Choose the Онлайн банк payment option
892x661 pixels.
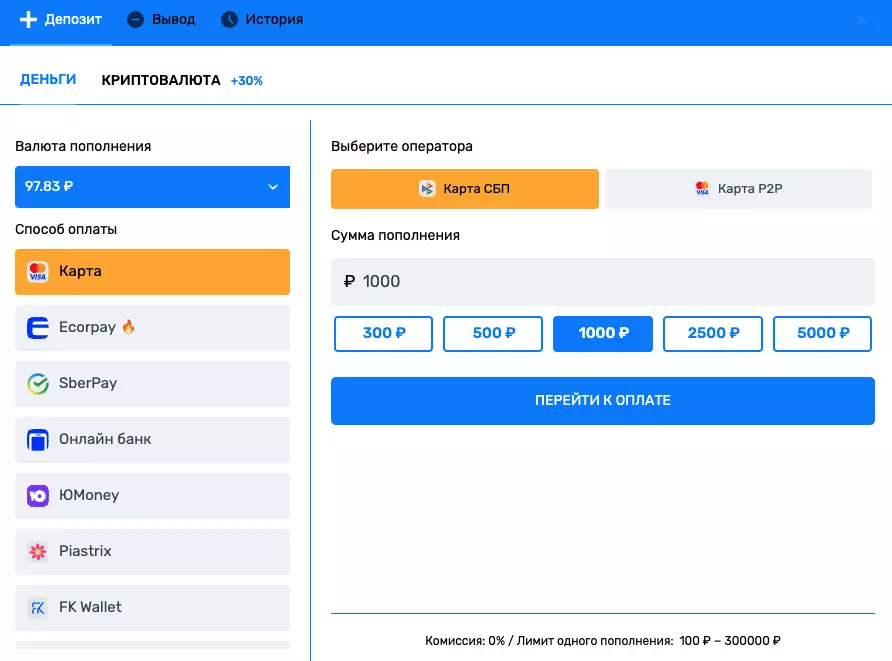tap(152, 439)
